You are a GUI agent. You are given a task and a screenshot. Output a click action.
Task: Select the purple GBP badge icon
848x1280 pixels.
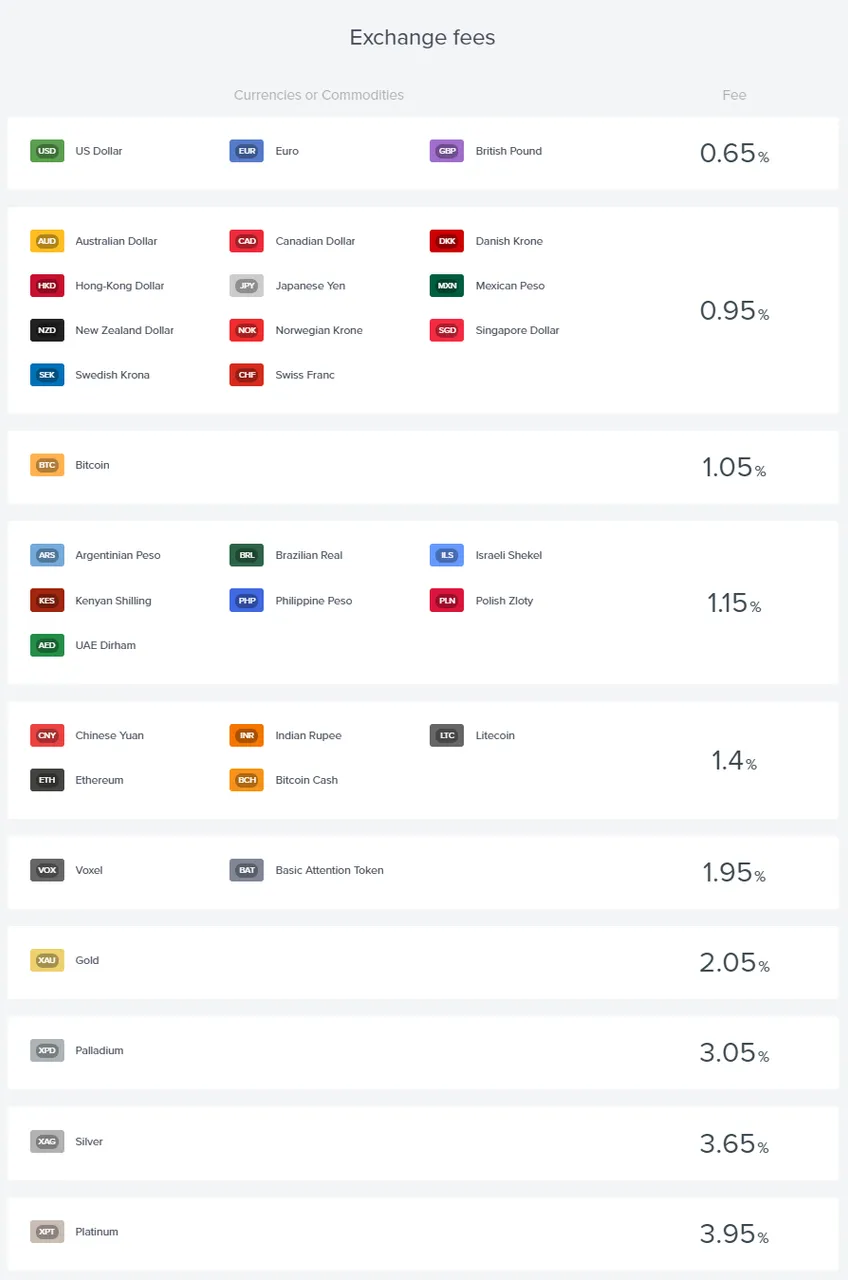[446, 151]
